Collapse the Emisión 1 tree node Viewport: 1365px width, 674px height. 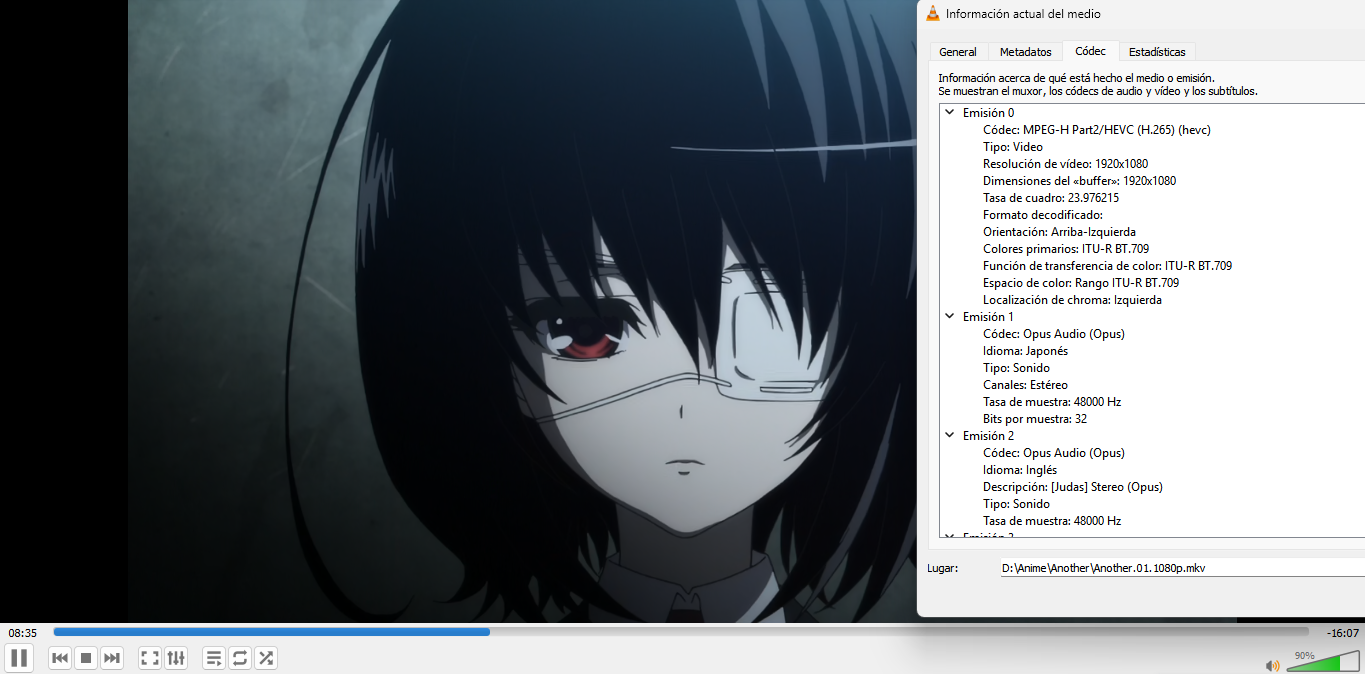[949, 317]
